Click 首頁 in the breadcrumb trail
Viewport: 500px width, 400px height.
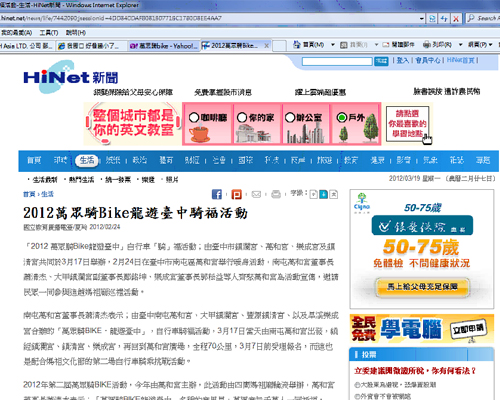29,194
